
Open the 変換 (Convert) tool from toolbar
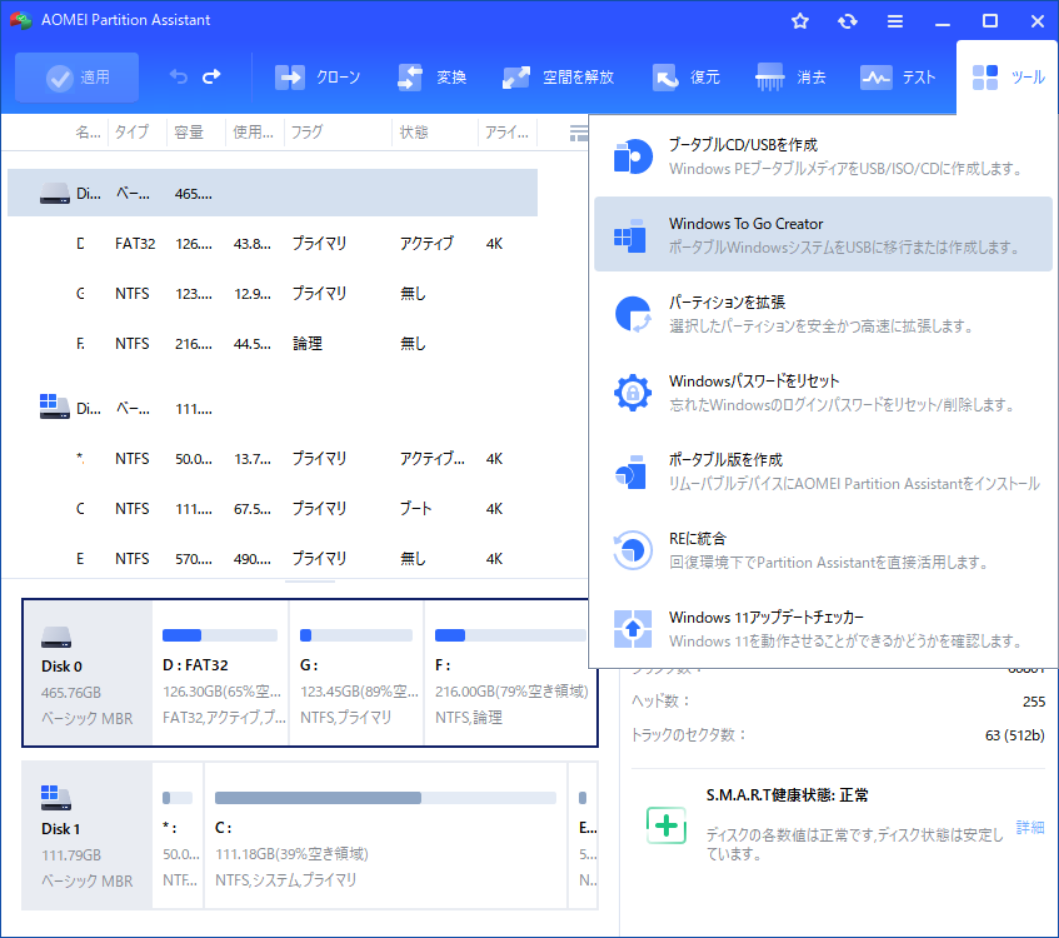pyautogui.click(x=410, y=76)
